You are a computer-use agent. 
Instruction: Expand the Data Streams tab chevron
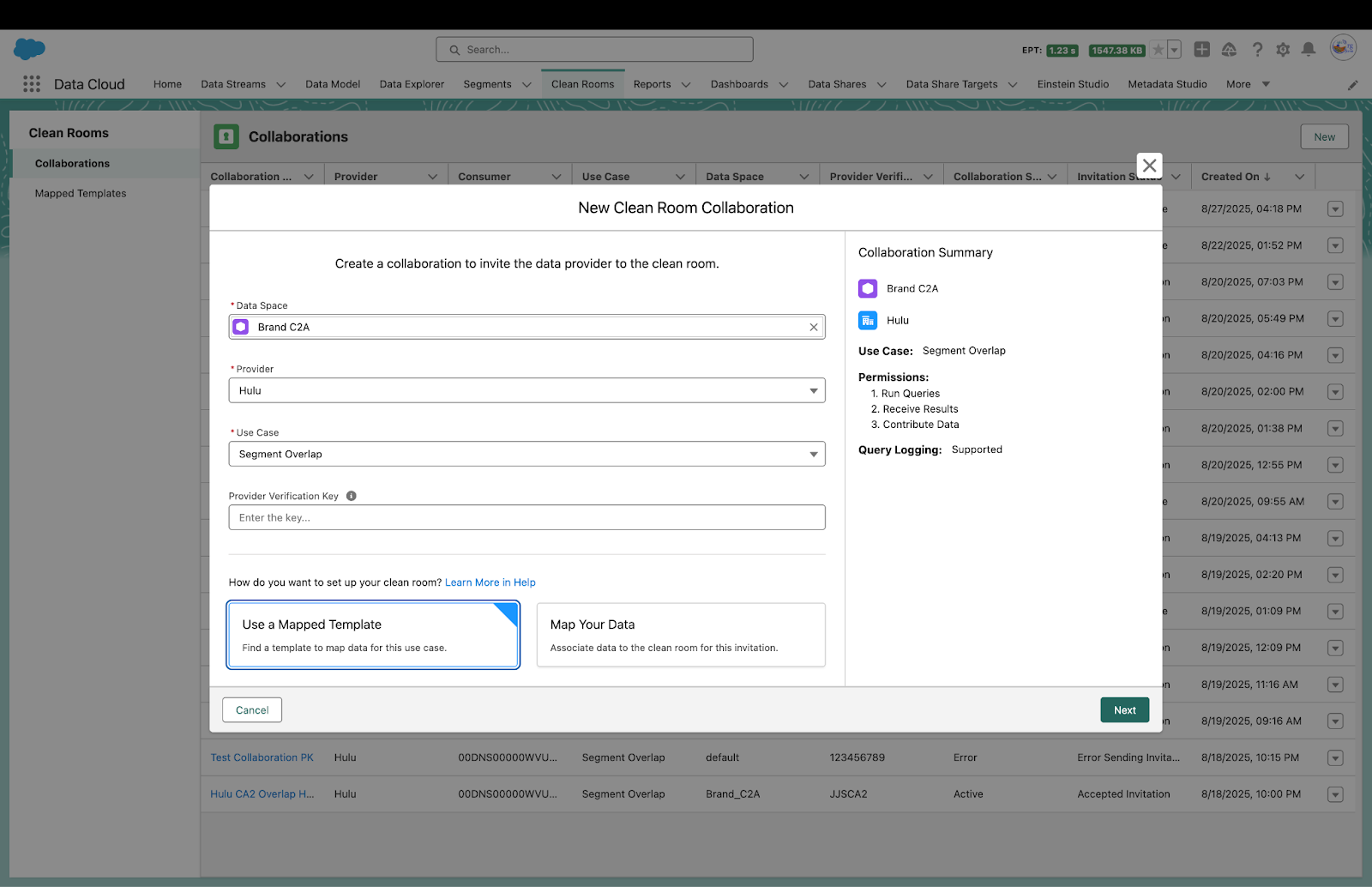point(280,85)
